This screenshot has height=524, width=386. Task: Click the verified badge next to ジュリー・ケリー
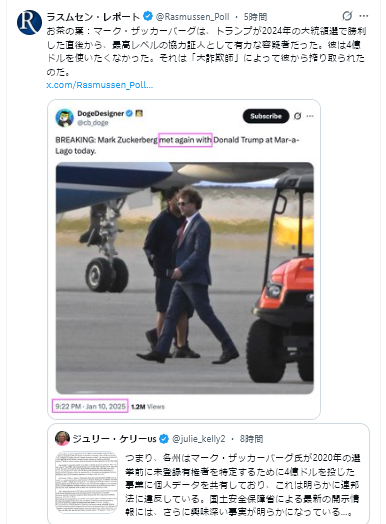point(163,439)
